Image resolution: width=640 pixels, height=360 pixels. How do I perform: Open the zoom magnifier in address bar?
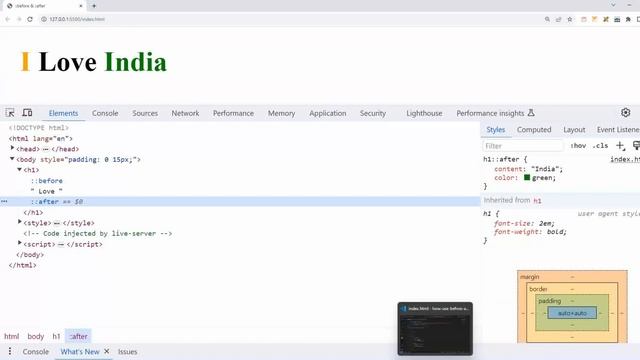coord(547,19)
